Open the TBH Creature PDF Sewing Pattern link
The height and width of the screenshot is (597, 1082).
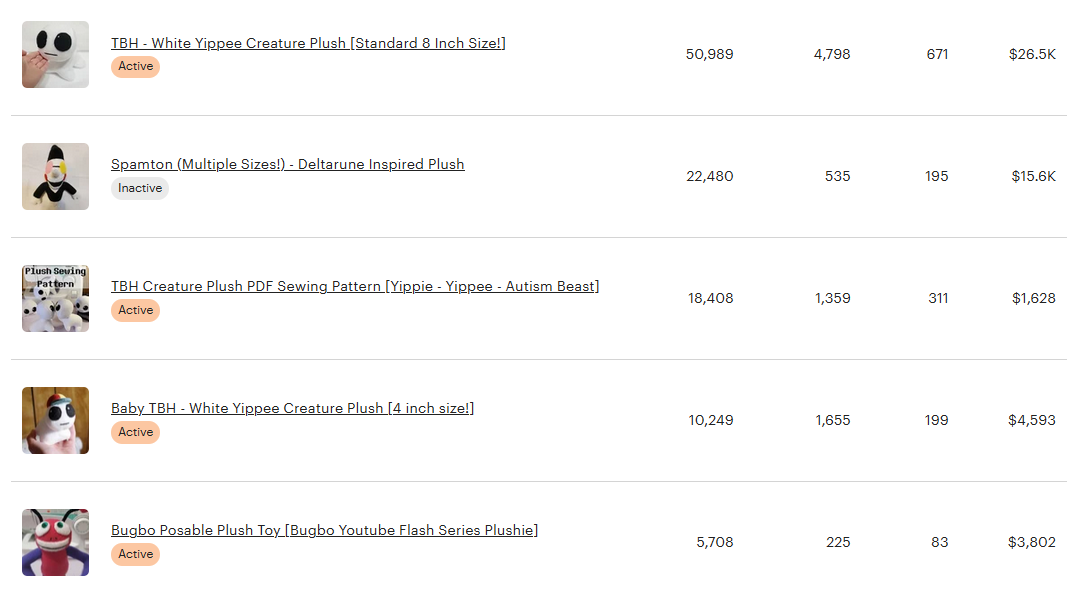[355, 286]
